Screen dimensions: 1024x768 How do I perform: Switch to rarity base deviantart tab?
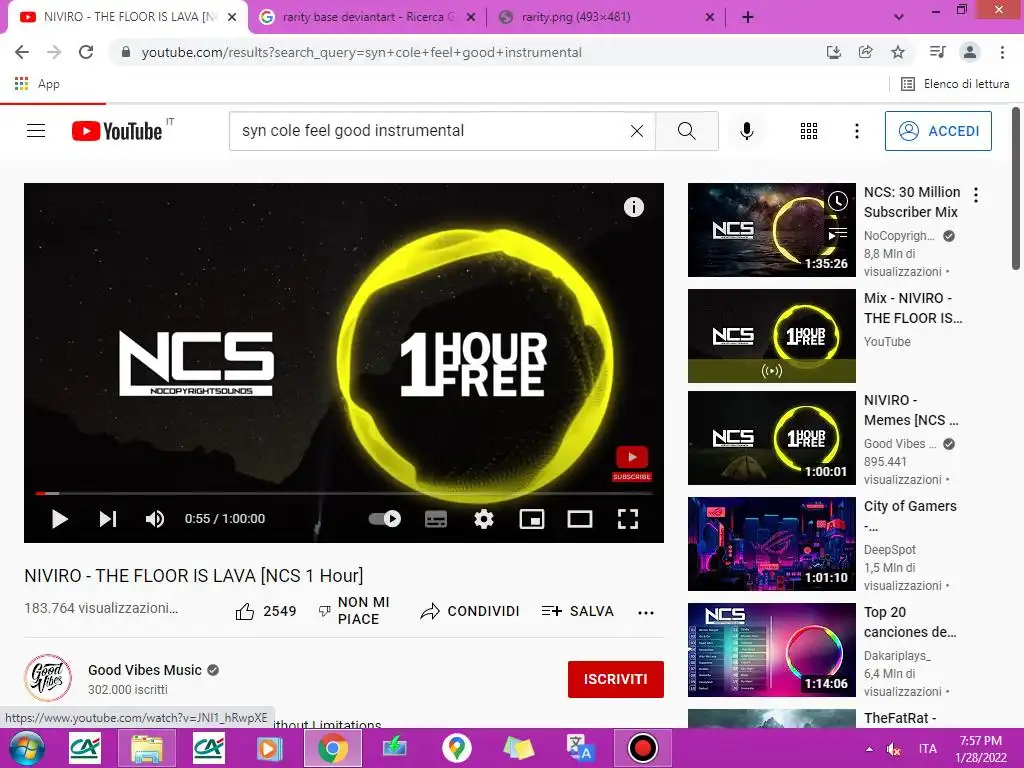coord(368,17)
